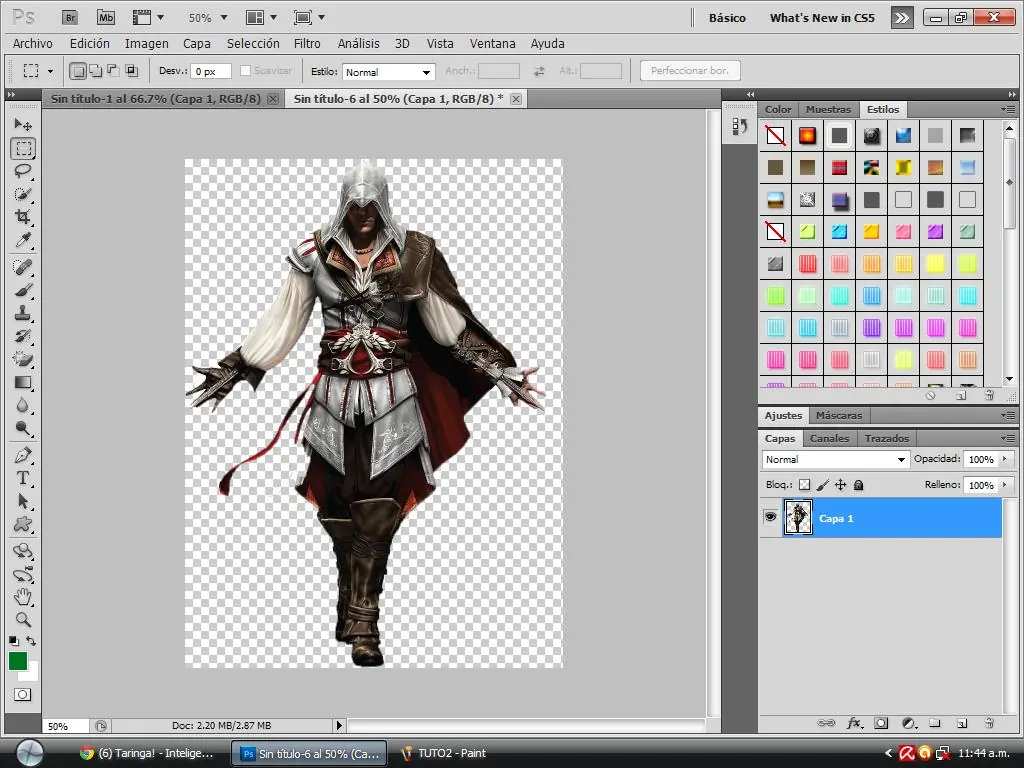Select the Rectangular Marquee tool in toolbox

pyautogui.click(x=23, y=149)
